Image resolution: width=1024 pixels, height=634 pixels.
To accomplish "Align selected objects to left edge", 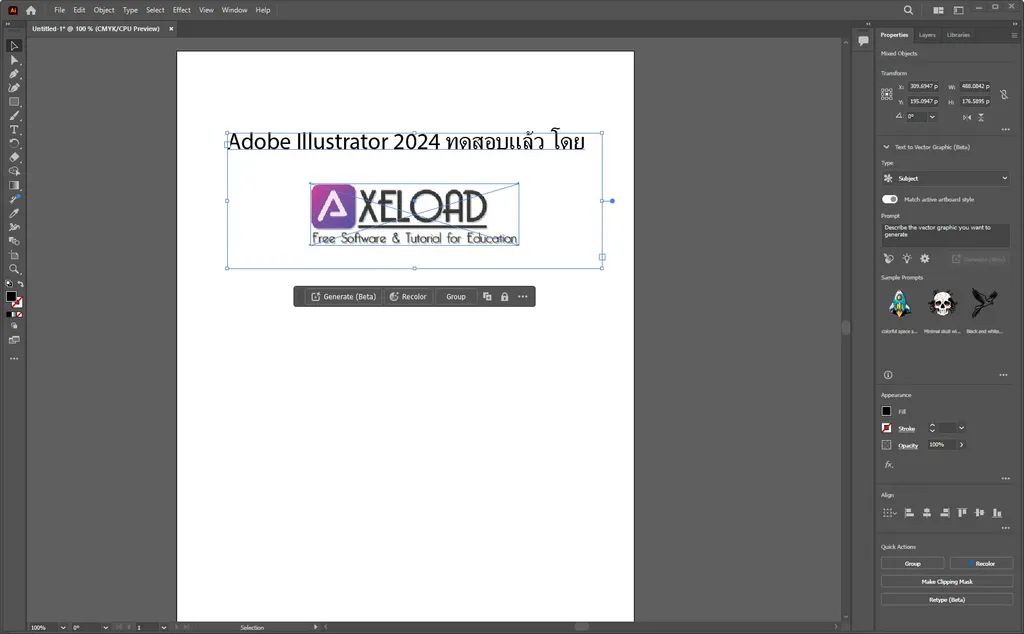I will point(909,513).
